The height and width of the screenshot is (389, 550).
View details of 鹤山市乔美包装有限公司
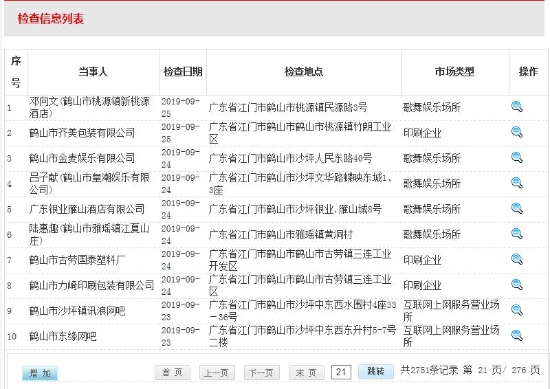[x=517, y=132]
